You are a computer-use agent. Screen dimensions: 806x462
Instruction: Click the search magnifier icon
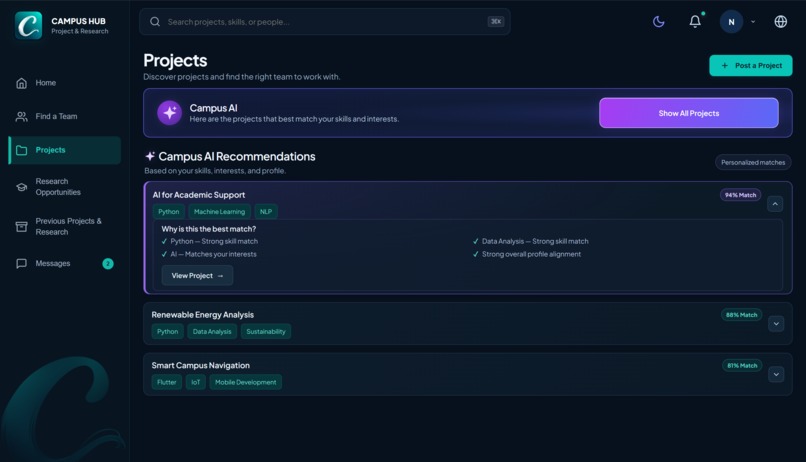155,22
